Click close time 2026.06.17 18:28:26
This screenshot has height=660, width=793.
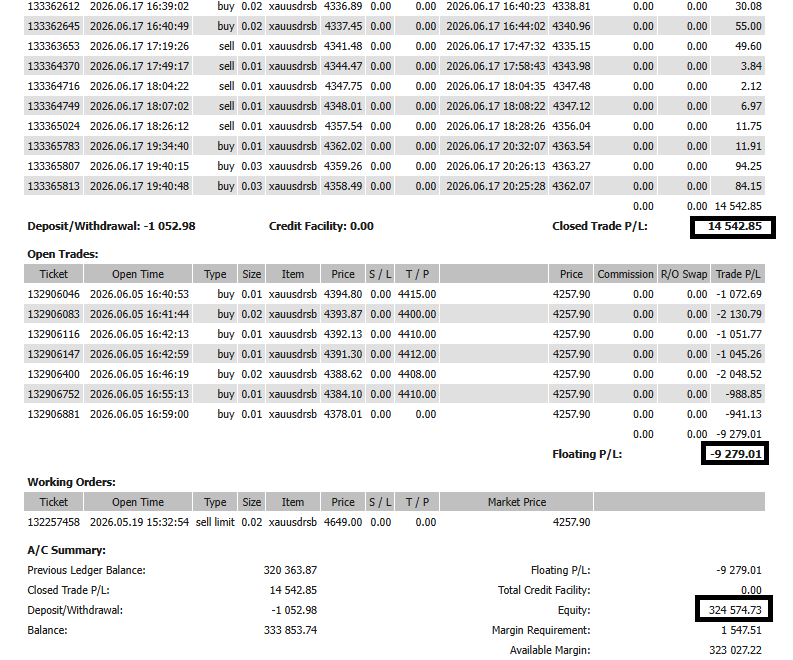(x=496, y=126)
